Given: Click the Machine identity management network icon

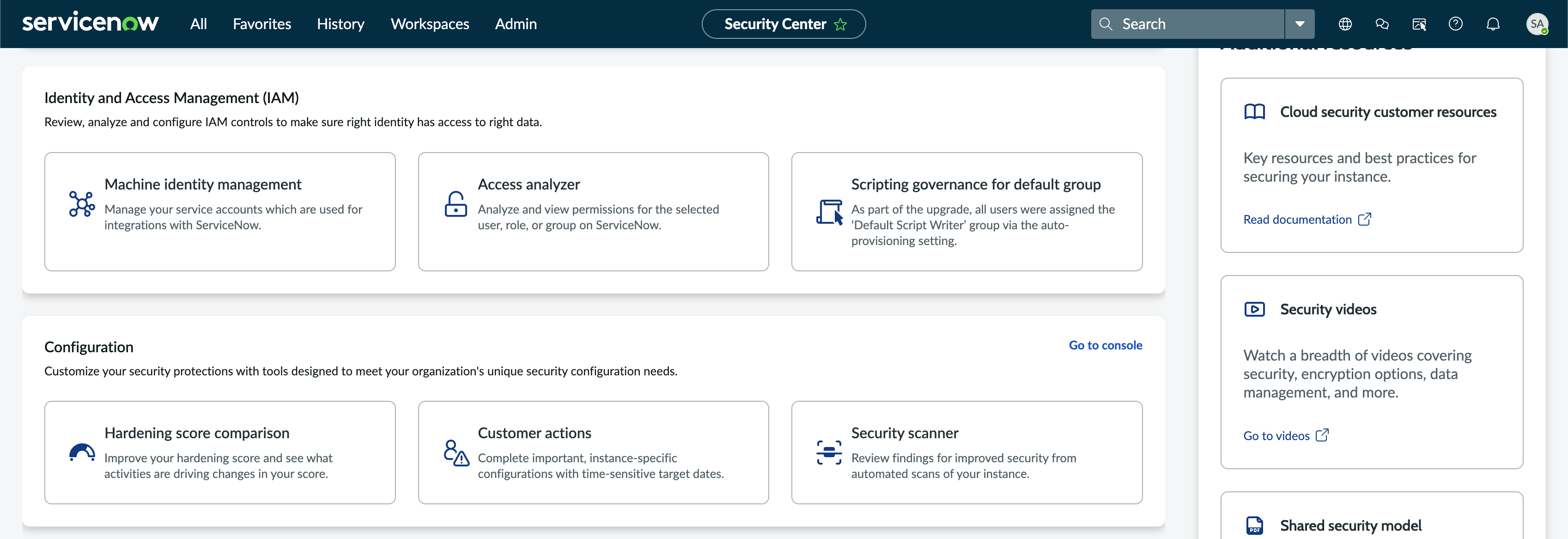Looking at the screenshot, I should (82, 204).
